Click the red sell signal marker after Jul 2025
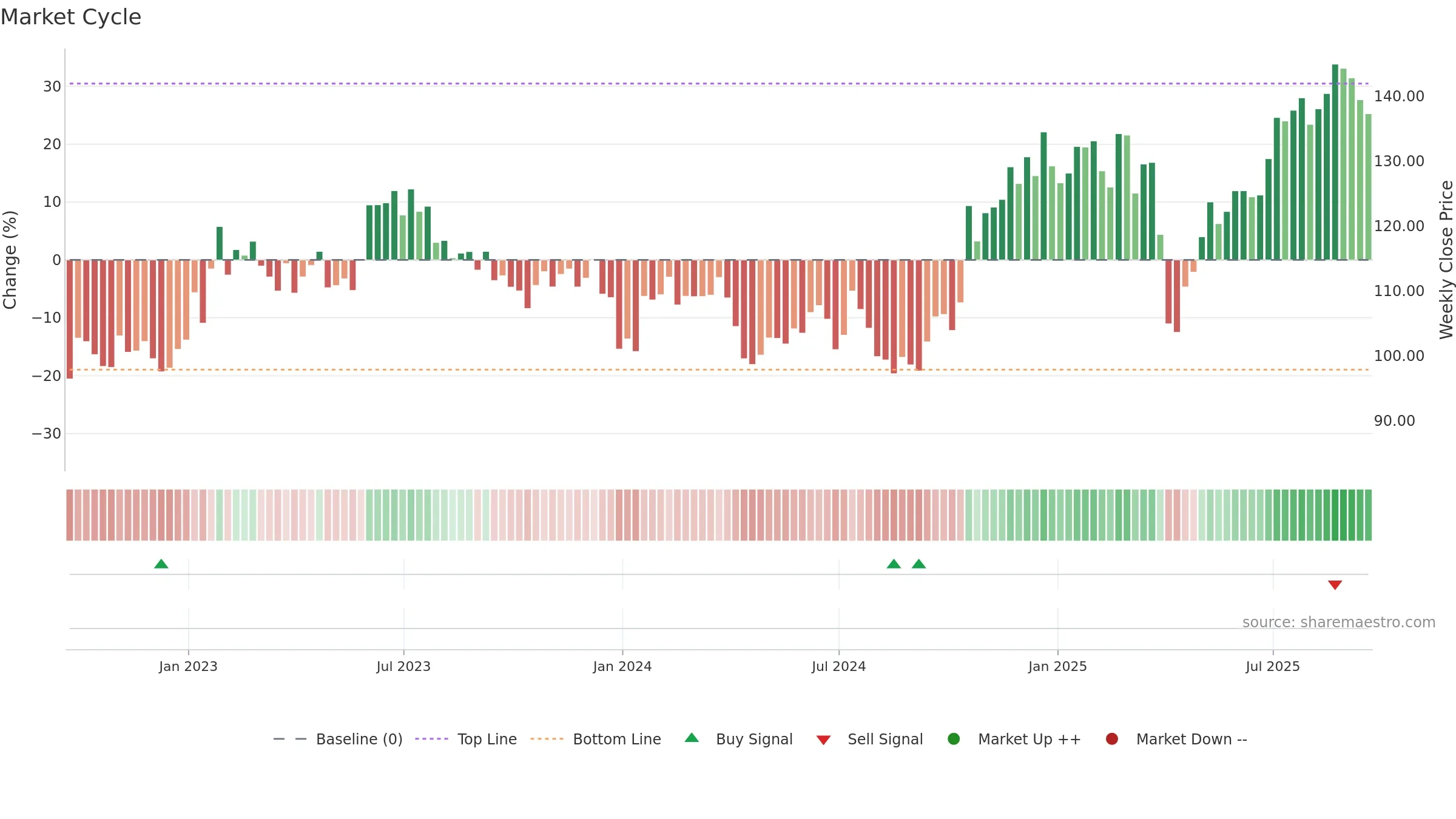 pos(1335,585)
